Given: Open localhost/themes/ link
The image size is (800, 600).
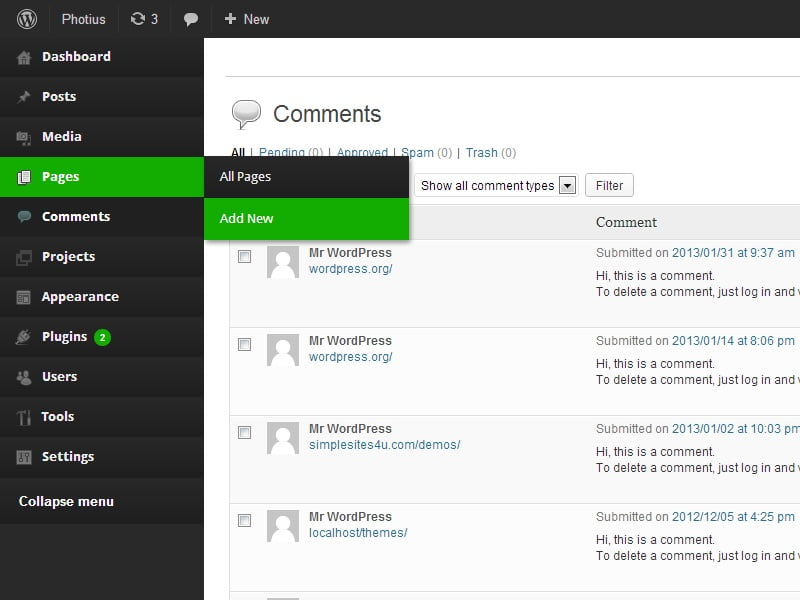Looking at the screenshot, I should (358, 533).
